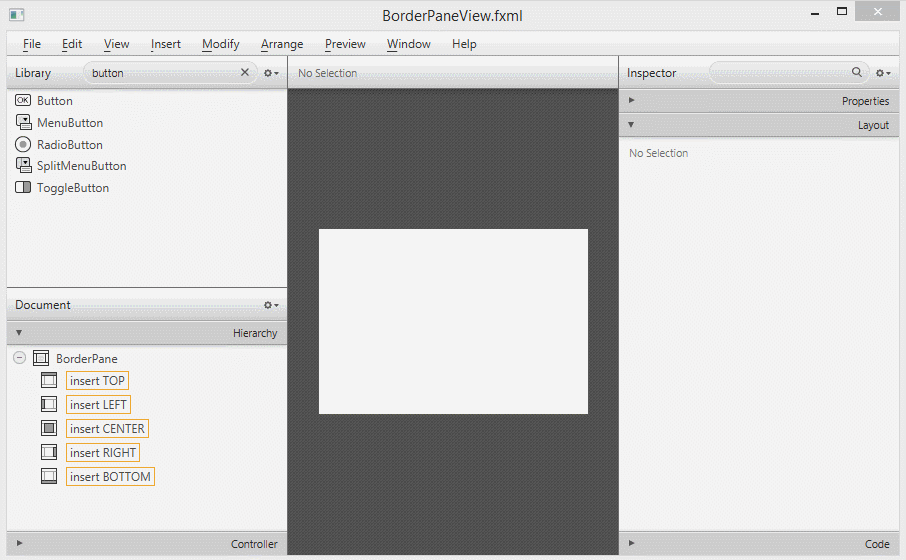906x560 pixels.
Task: Open the Window menu
Action: tap(409, 44)
